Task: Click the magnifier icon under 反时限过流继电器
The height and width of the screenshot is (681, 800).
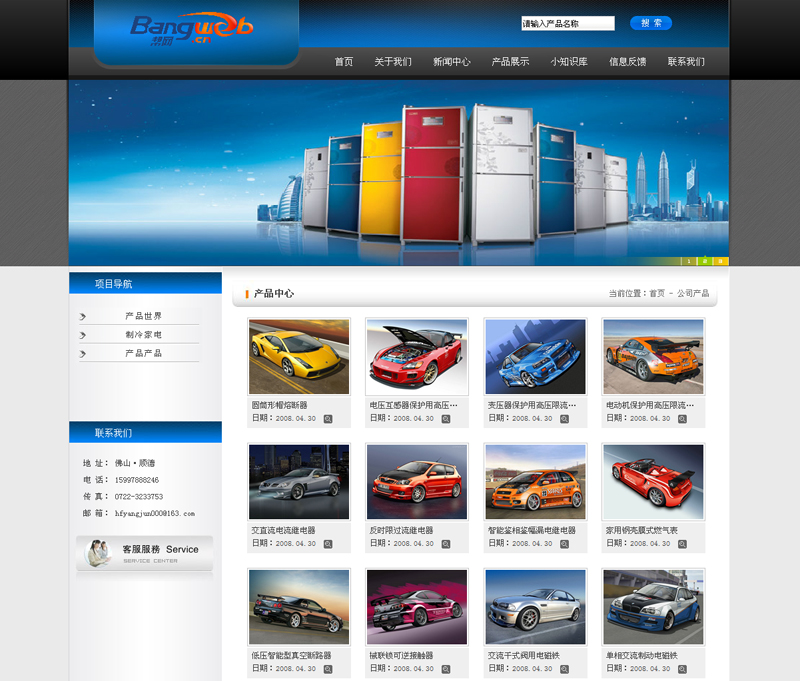Action: [446, 544]
